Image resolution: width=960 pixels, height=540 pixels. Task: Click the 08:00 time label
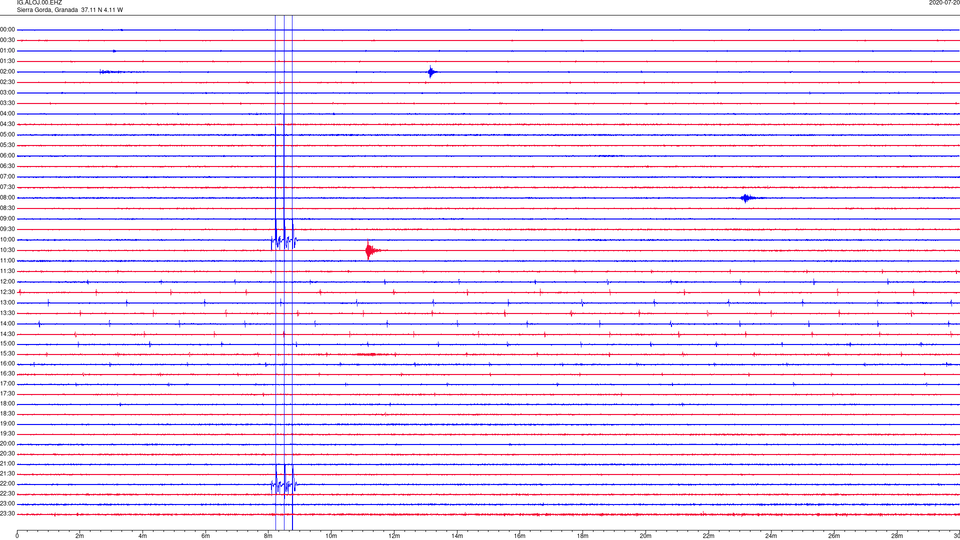[8, 198]
